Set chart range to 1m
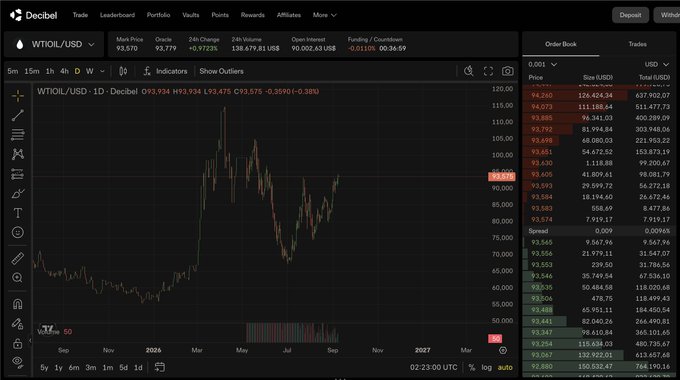This screenshot has width=680, height=380. coord(108,367)
